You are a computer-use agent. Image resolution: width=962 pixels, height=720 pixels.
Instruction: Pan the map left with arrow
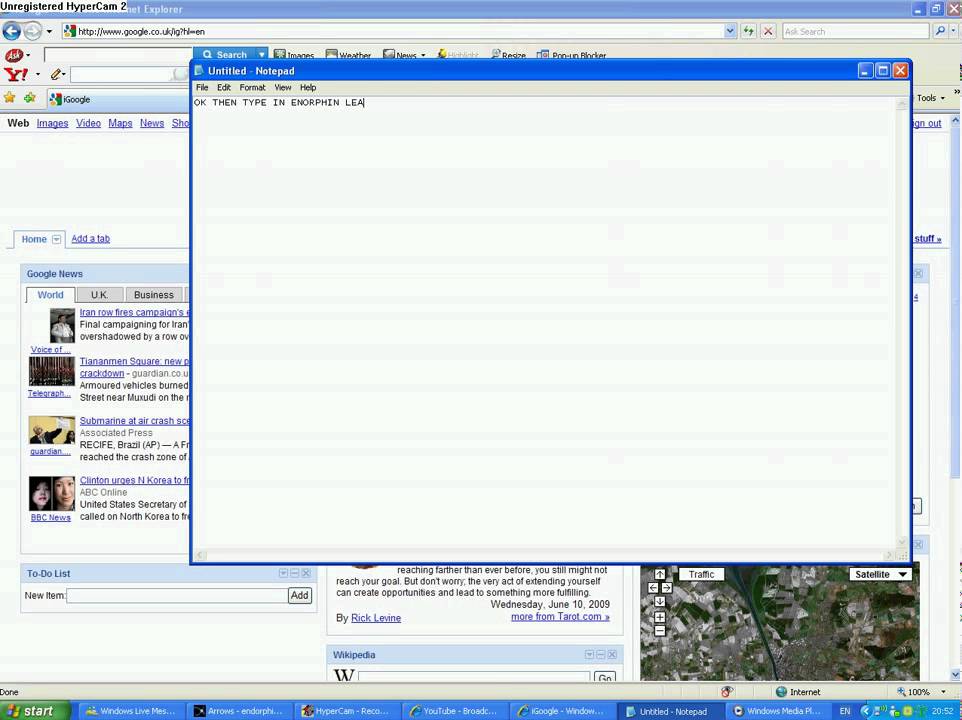coord(653,588)
